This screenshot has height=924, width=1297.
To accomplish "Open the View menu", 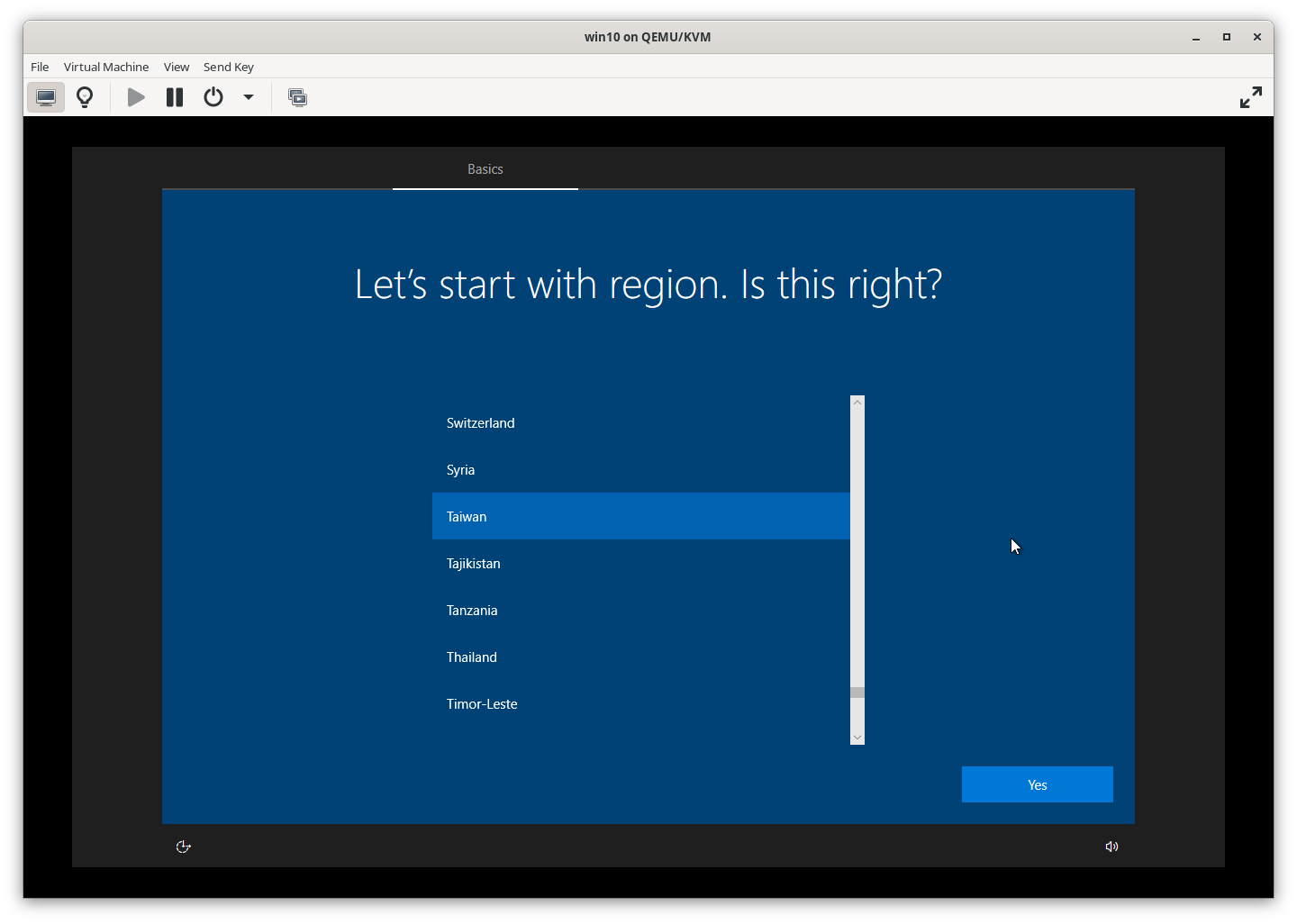I will (177, 67).
